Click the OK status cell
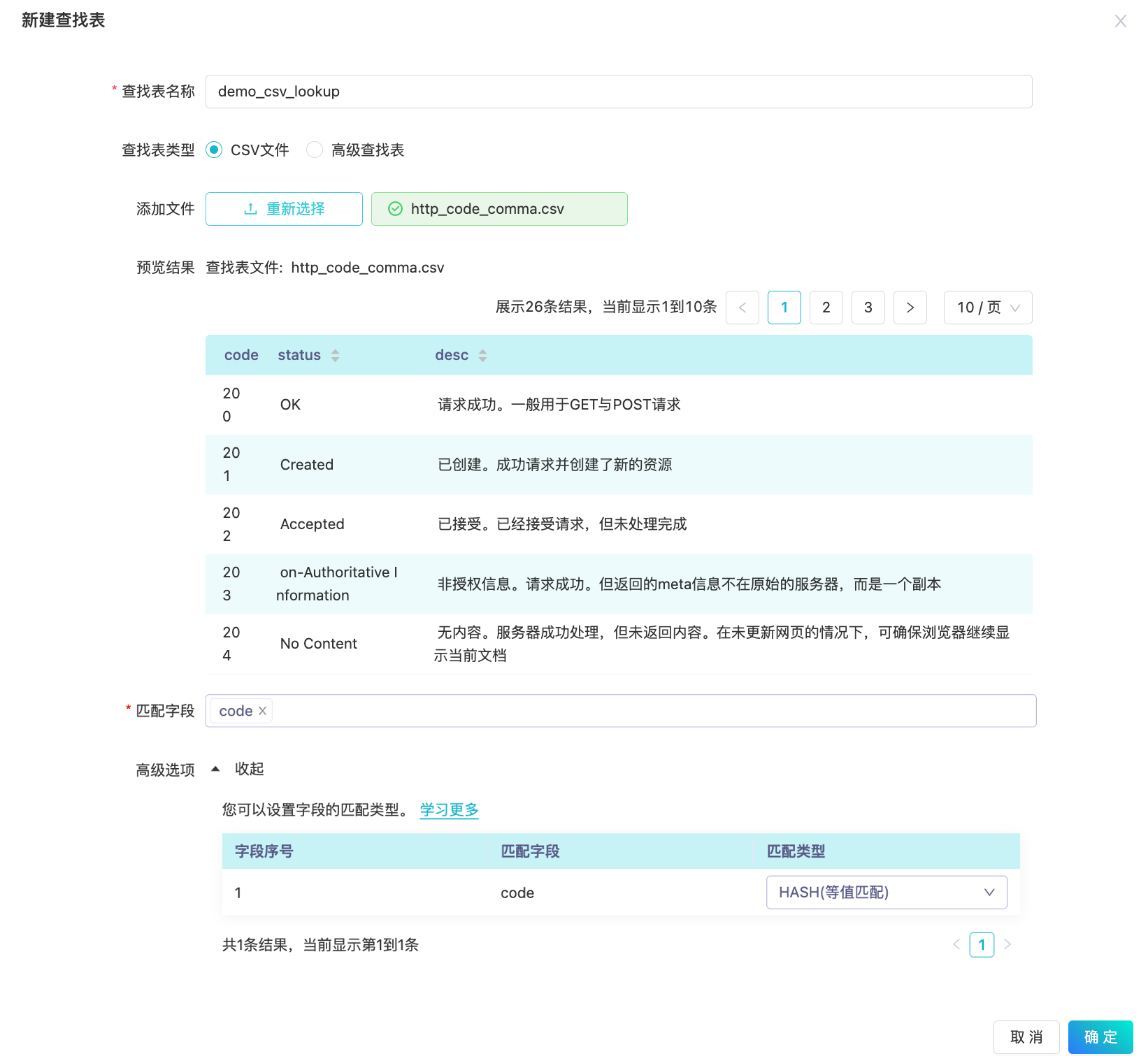 (290, 405)
